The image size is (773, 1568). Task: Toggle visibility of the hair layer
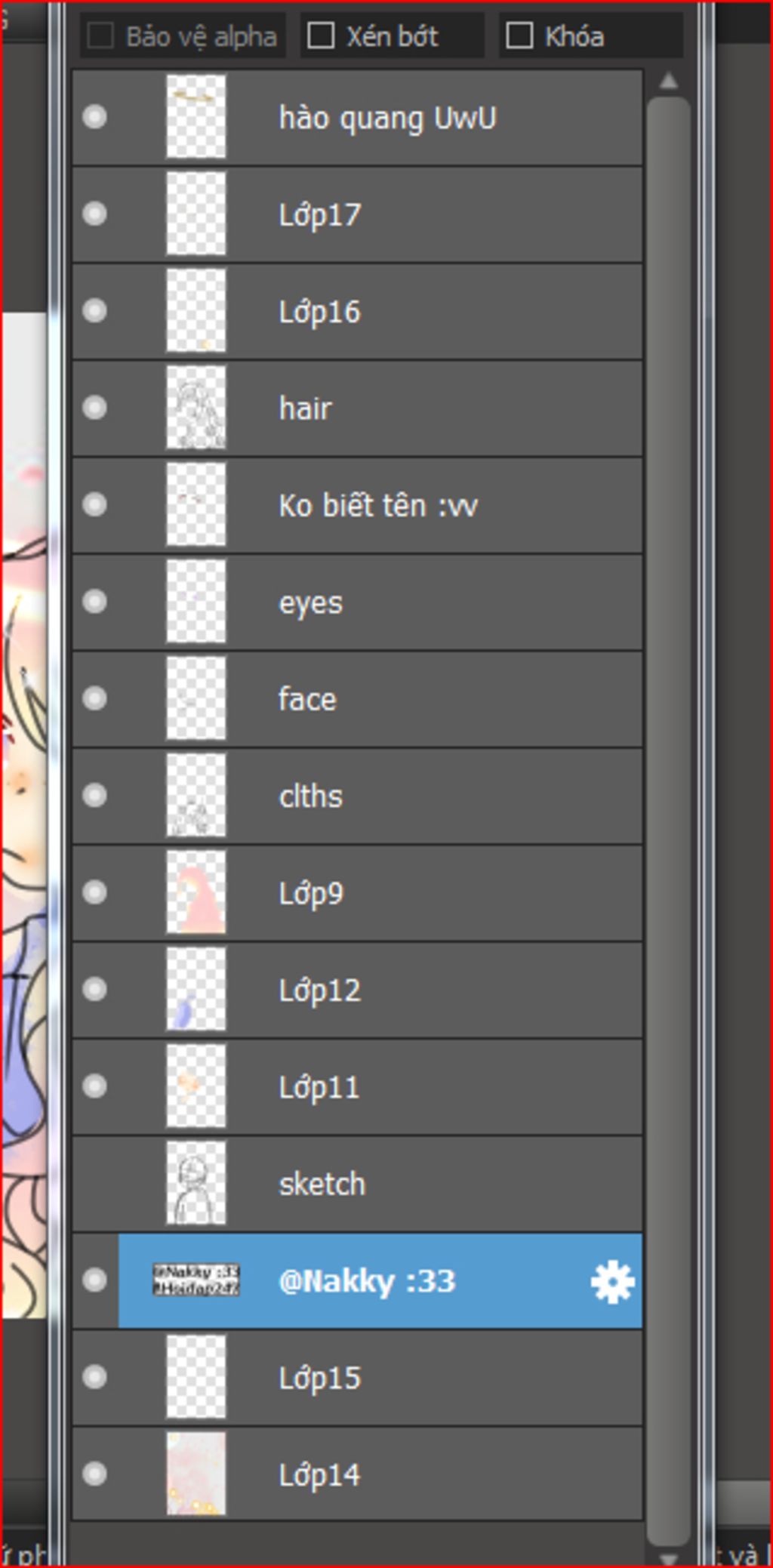tap(94, 408)
